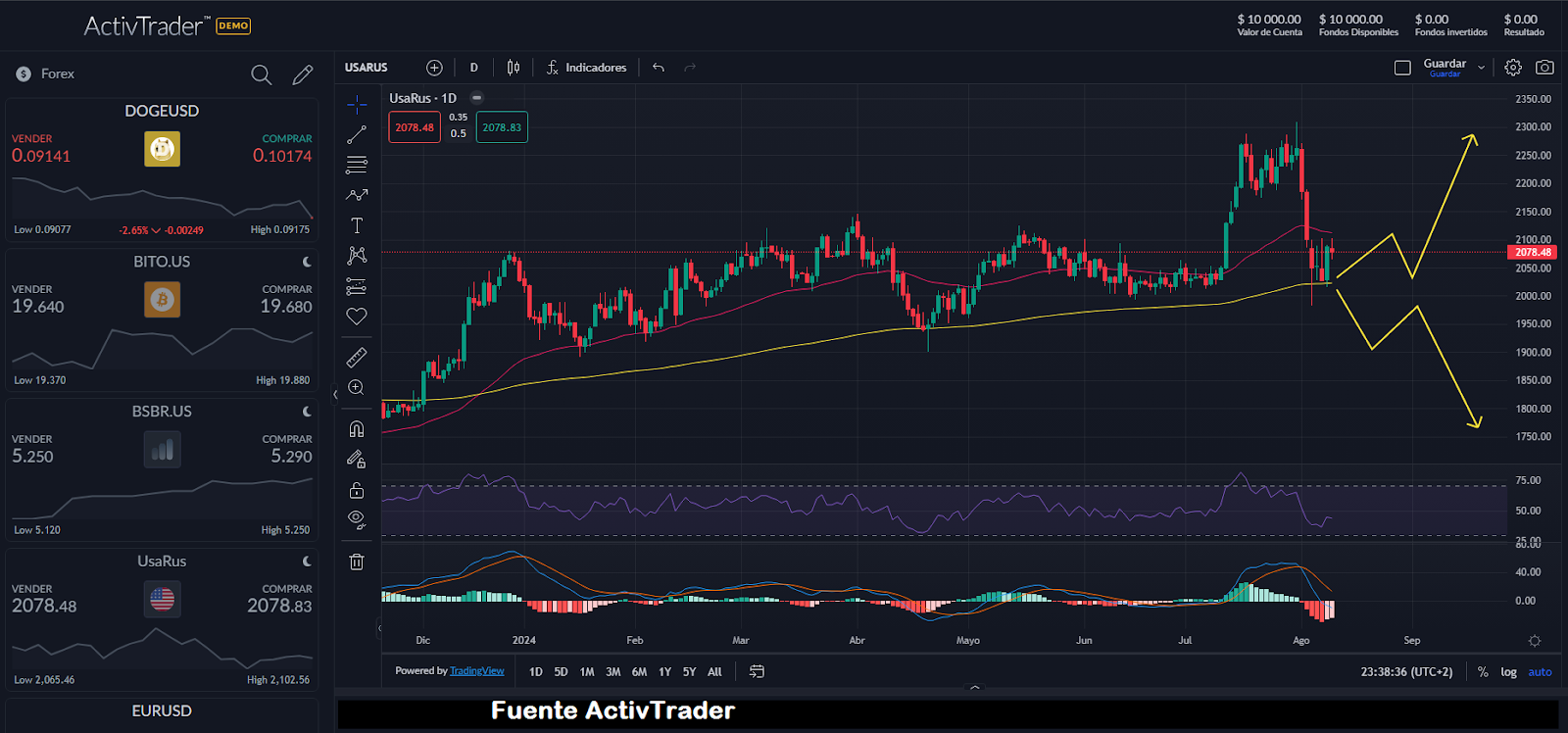The image size is (1568, 733).
Task: Delete drawings with the trash icon
Action: tap(357, 562)
